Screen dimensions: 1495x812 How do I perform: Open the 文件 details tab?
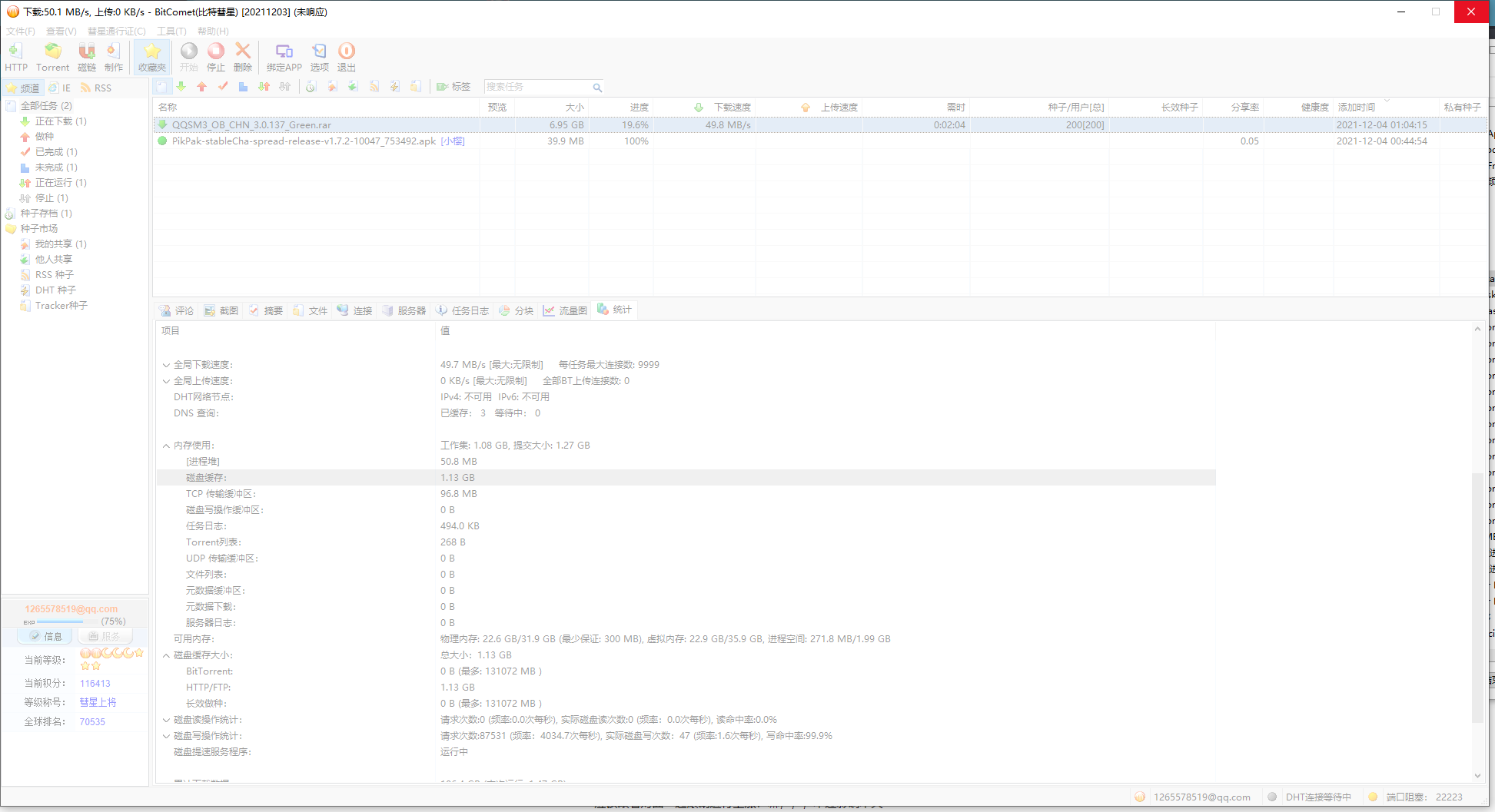tap(311, 310)
